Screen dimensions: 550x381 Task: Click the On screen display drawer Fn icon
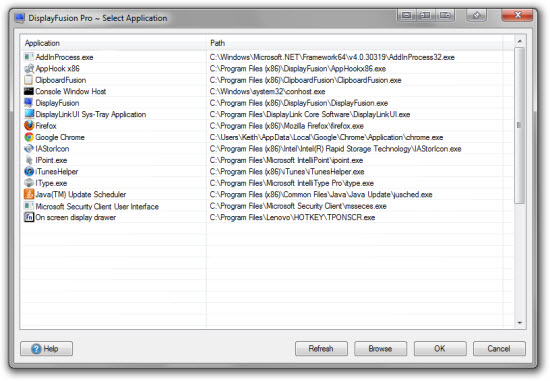pos(29,217)
